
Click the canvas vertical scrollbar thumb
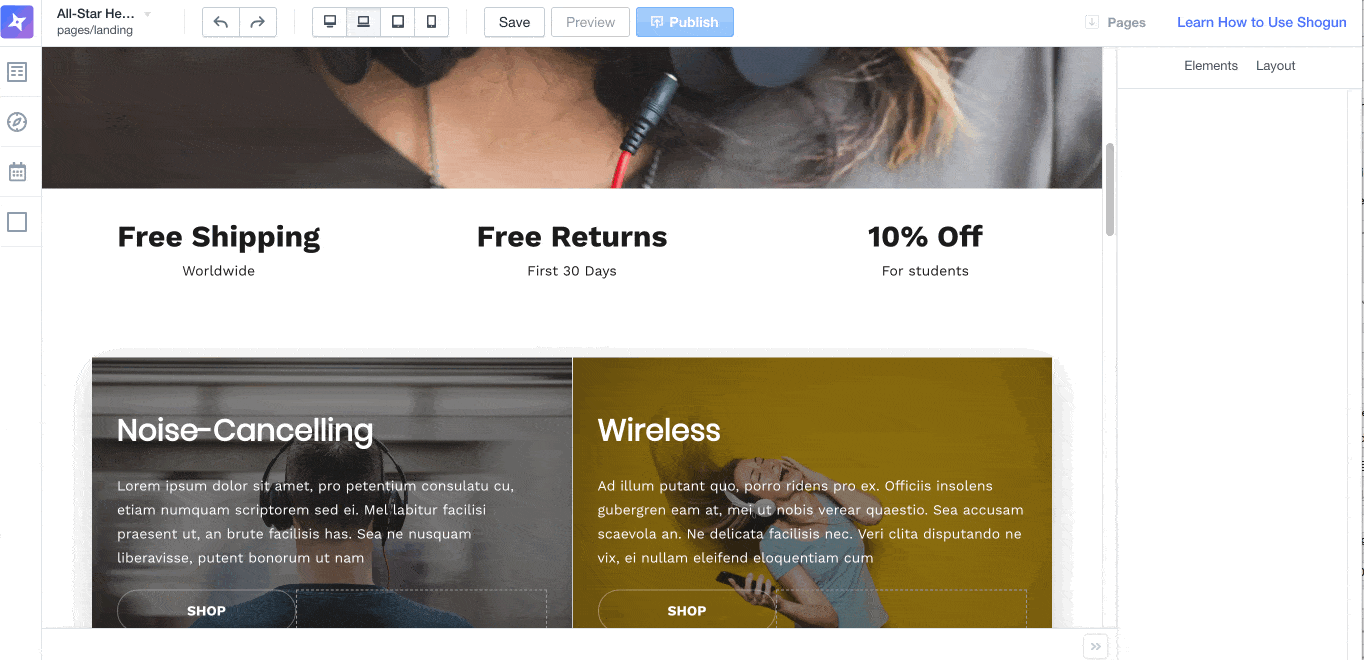coord(1110,190)
